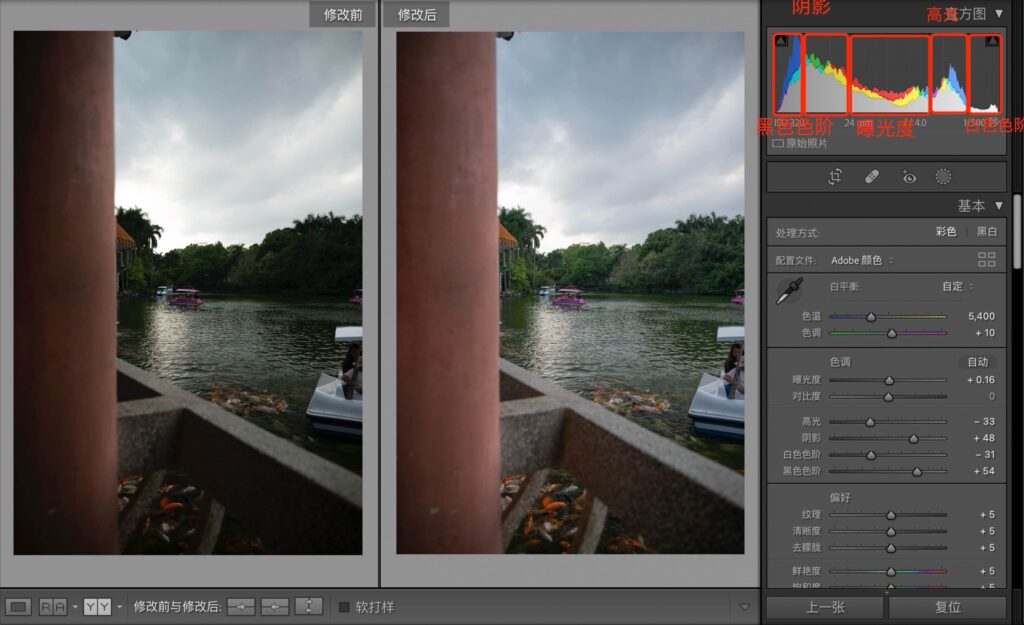Viewport: 1024px width, 625px height.
Task: Collapse the 基本 basic panel
Action: 998,206
